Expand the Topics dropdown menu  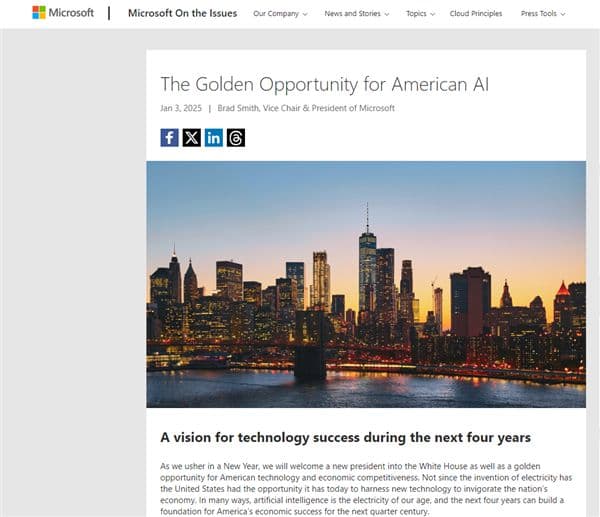(420, 14)
